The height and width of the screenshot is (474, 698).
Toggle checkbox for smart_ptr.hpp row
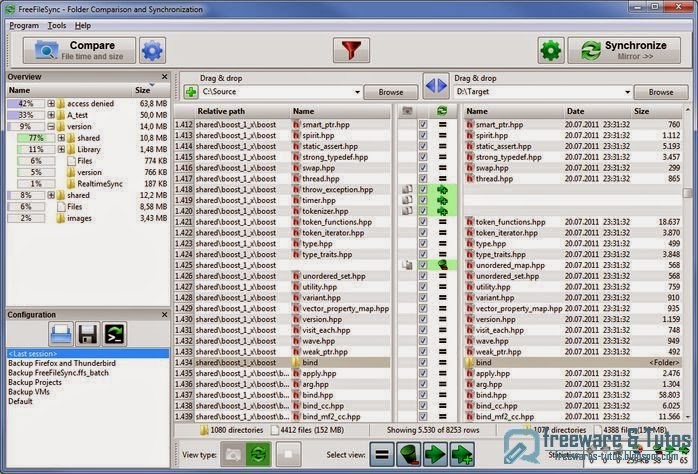[423, 125]
